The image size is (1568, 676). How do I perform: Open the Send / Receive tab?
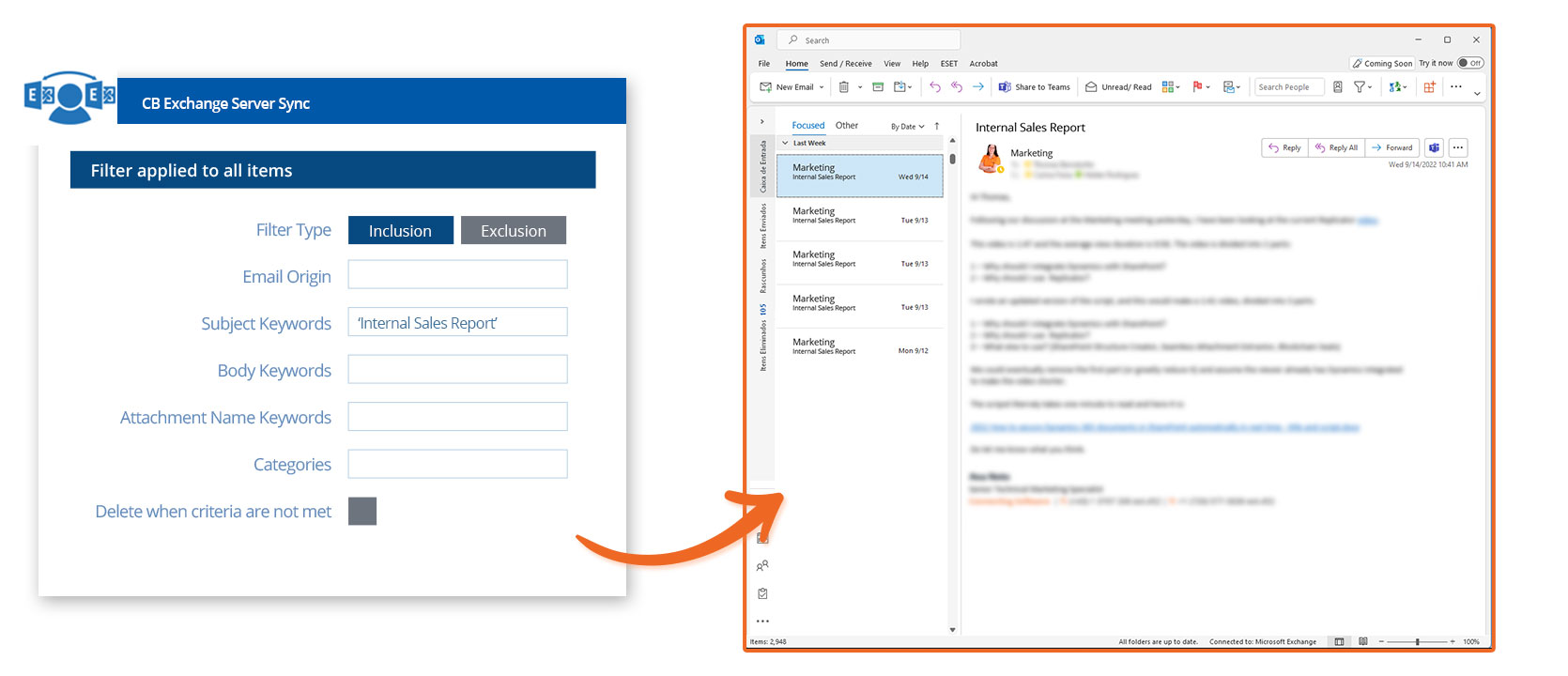coord(846,64)
